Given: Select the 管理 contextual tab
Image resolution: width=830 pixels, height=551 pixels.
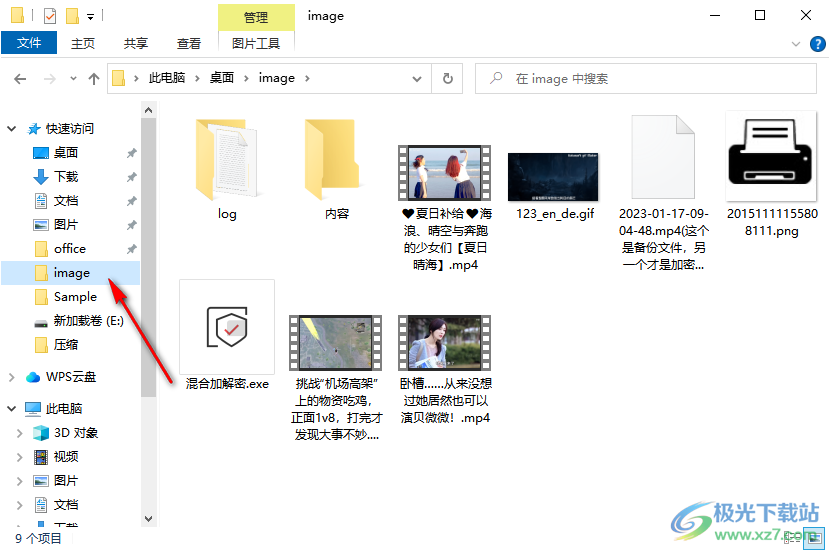Looking at the screenshot, I should pos(256,17).
